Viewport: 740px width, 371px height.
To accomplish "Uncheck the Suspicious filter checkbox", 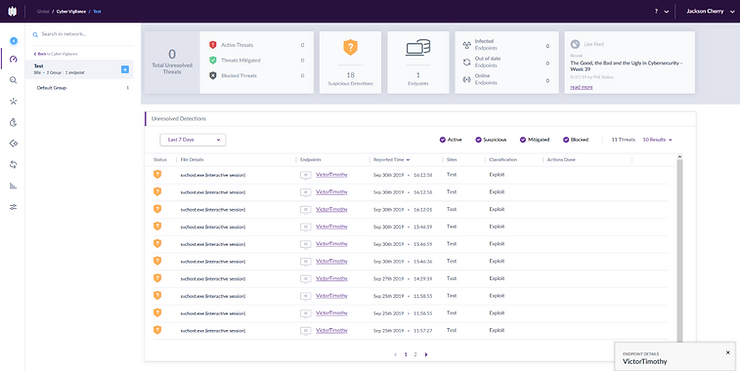I will coord(479,140).
